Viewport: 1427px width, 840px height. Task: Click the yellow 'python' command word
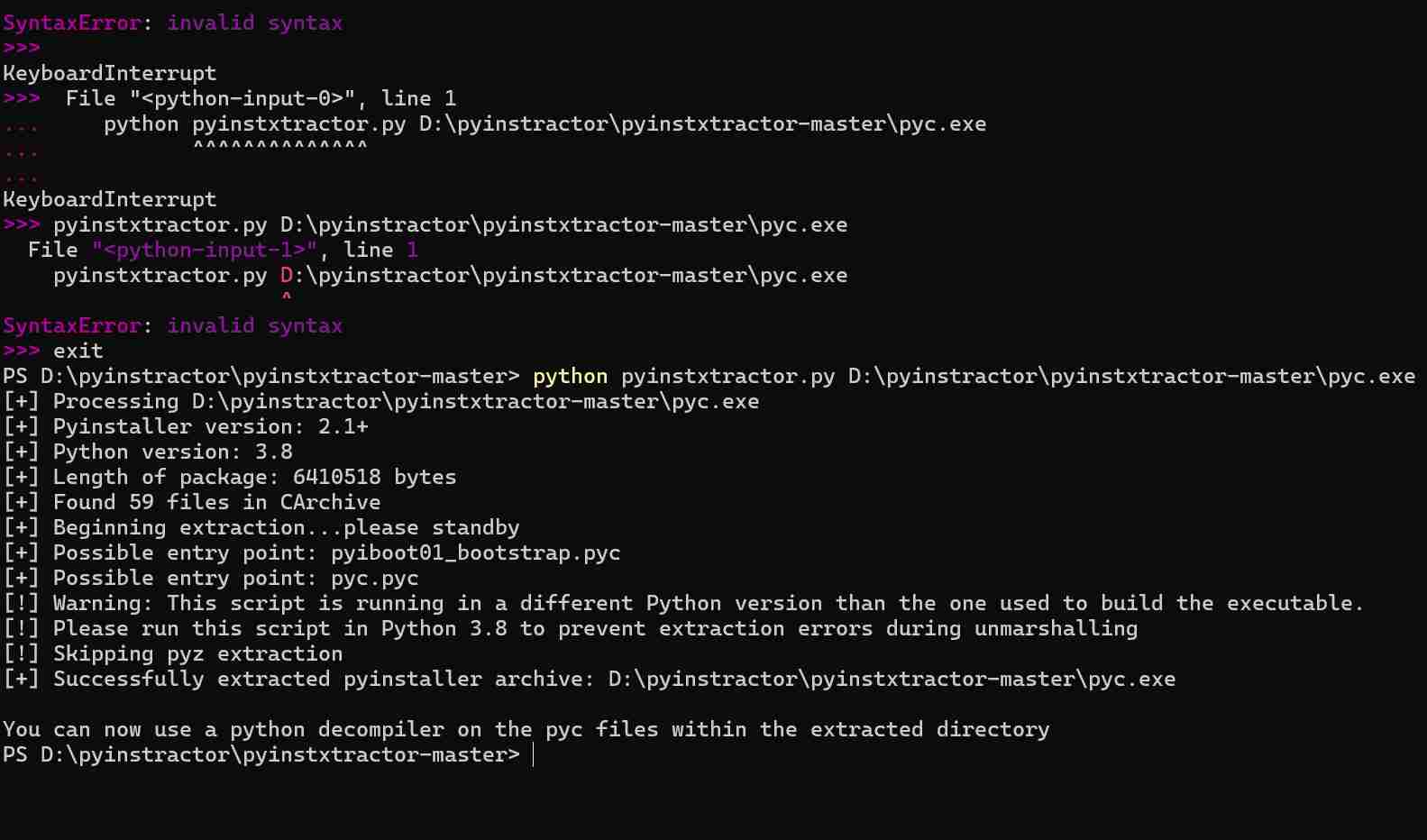pos(570,376)
